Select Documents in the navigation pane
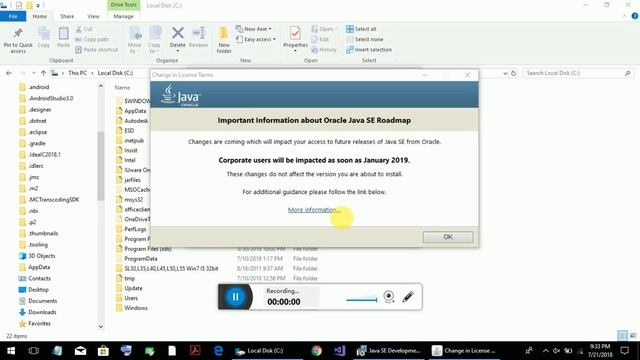The height and width of the screenshot is (360, 640). 38,301
